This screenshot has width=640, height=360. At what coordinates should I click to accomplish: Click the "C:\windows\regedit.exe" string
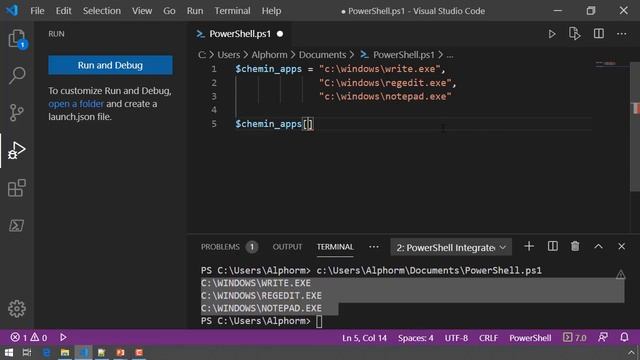(x=385, y=83)
